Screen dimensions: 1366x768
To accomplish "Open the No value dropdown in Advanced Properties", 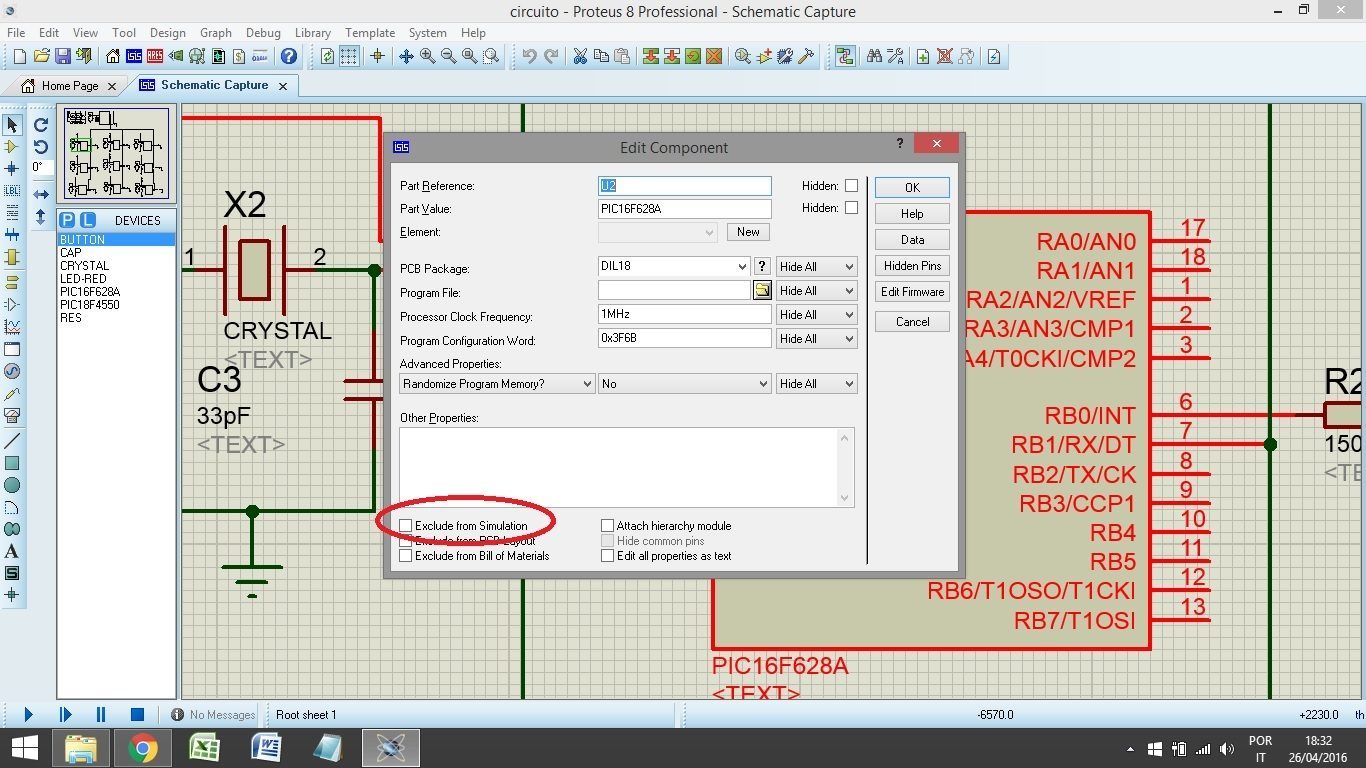I will (685, 384).
